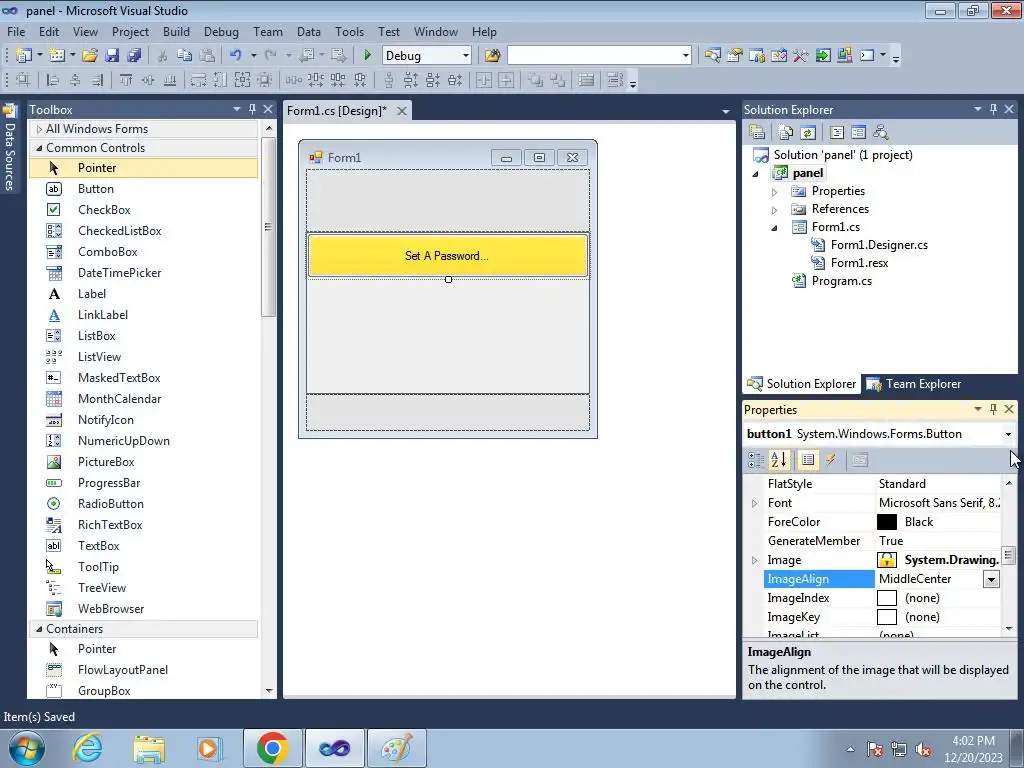Click the green arrow Start Page icon

coord(823,56)
